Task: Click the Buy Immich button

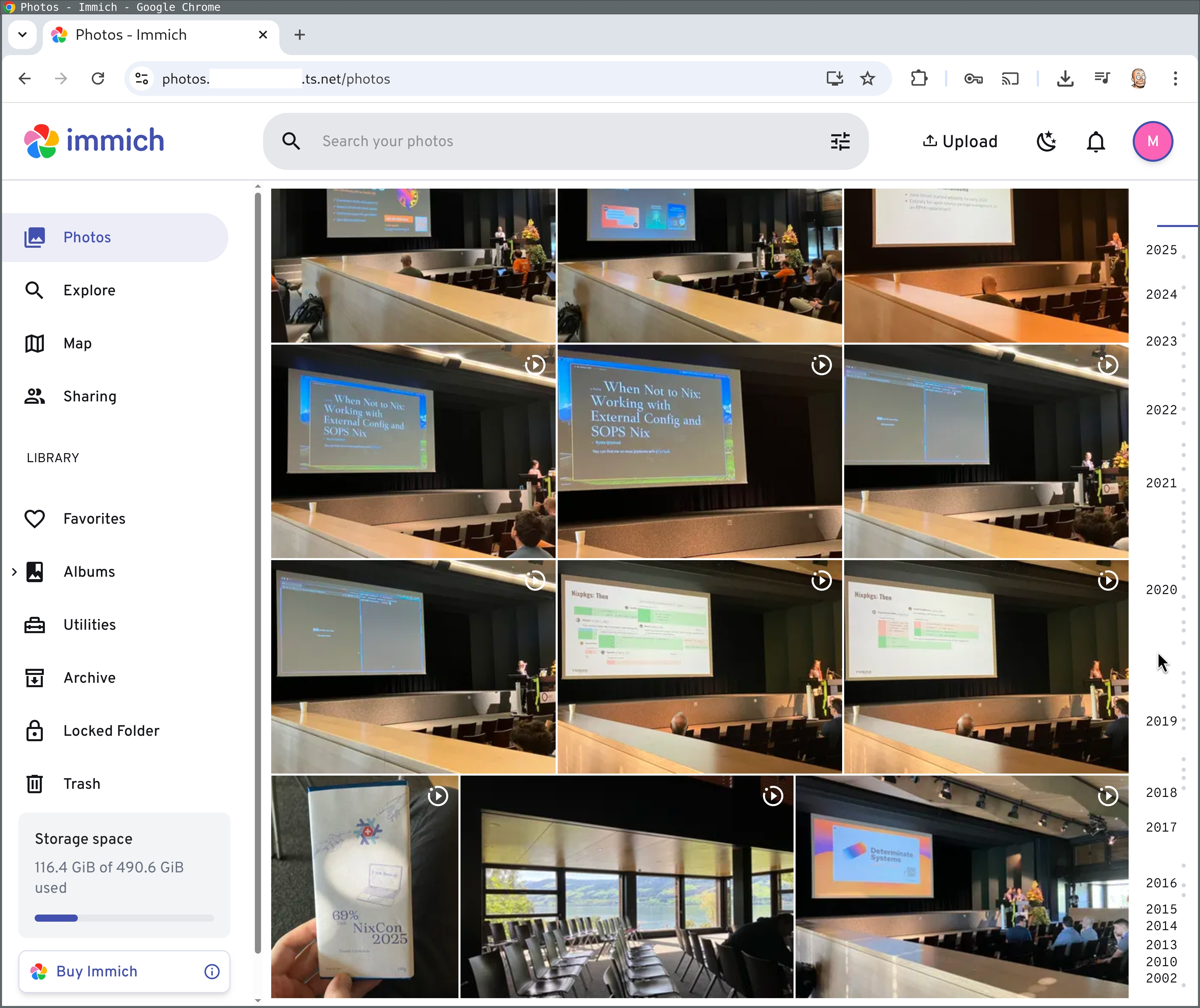Action: pos(97,971)
